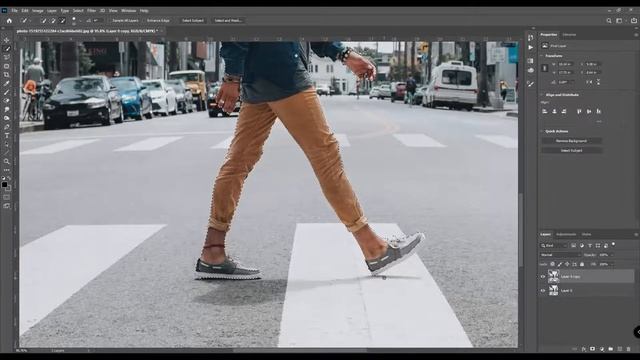Screen dimensions: 640x360
Task: Open the workspace switcher icon
Action: (620, 20)
